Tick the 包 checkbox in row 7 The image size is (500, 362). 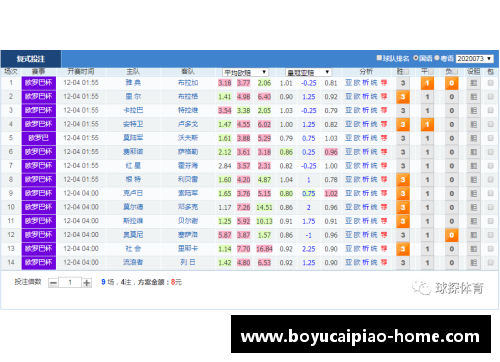490,166
